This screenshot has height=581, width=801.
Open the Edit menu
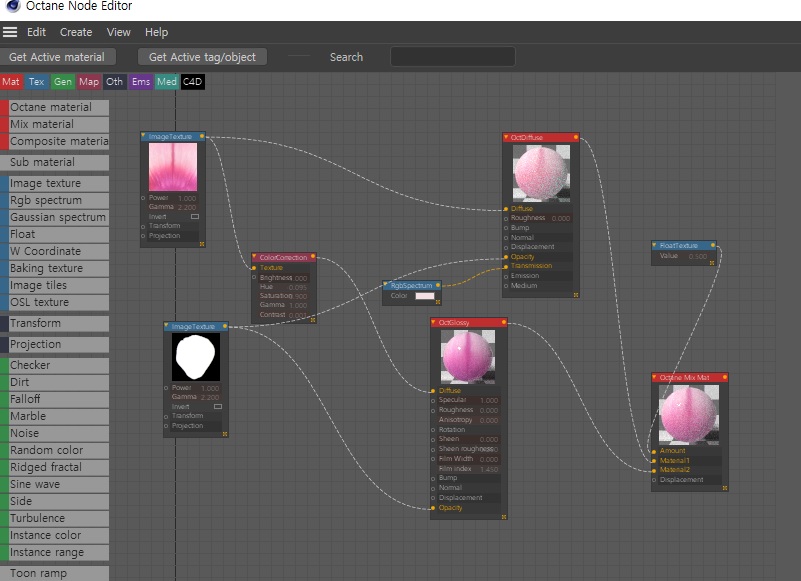pos(36,32)
